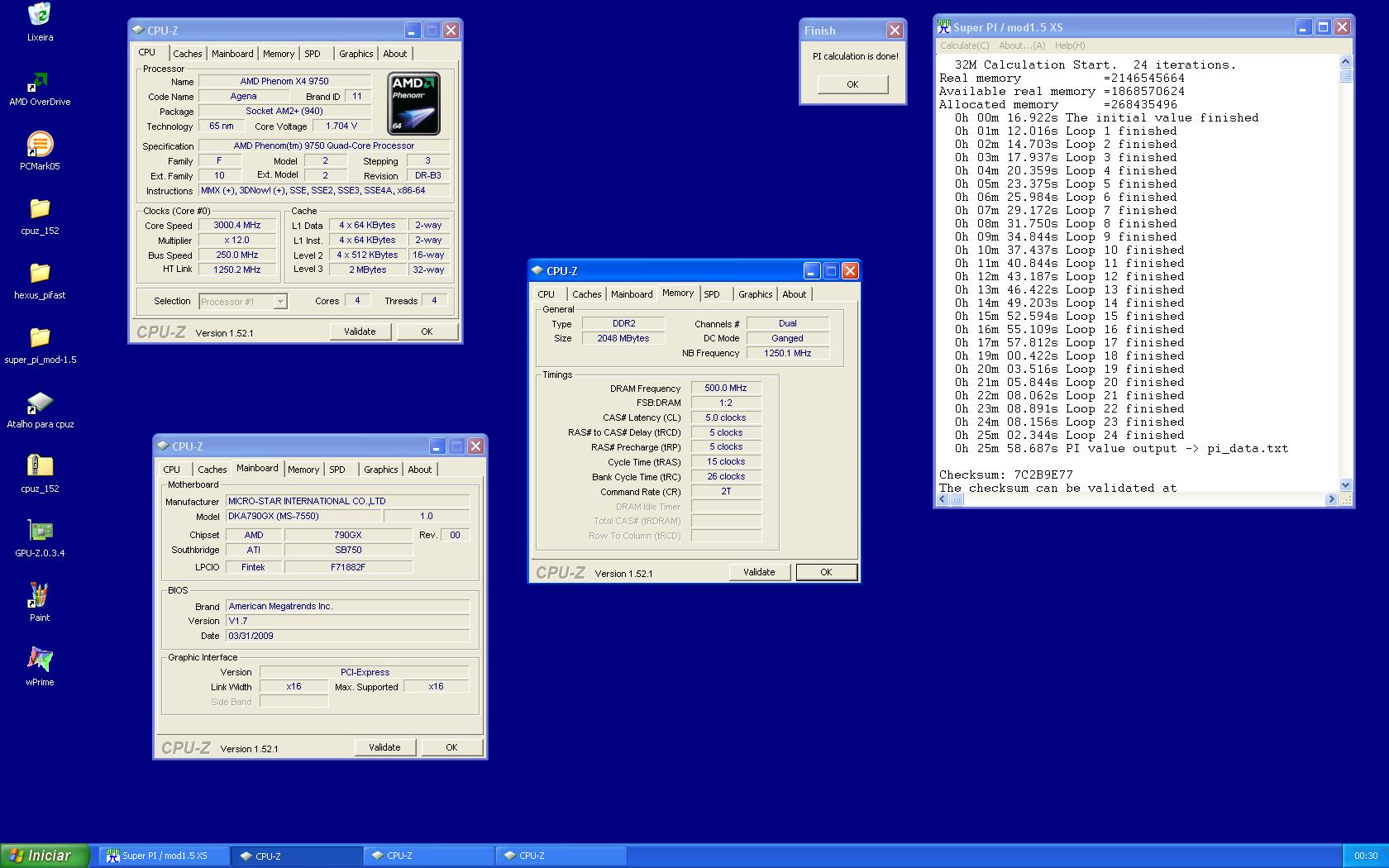1389x868 pixels.
Task: Open Calculate(C) menu in Super PI
Action: click(964, 45)
